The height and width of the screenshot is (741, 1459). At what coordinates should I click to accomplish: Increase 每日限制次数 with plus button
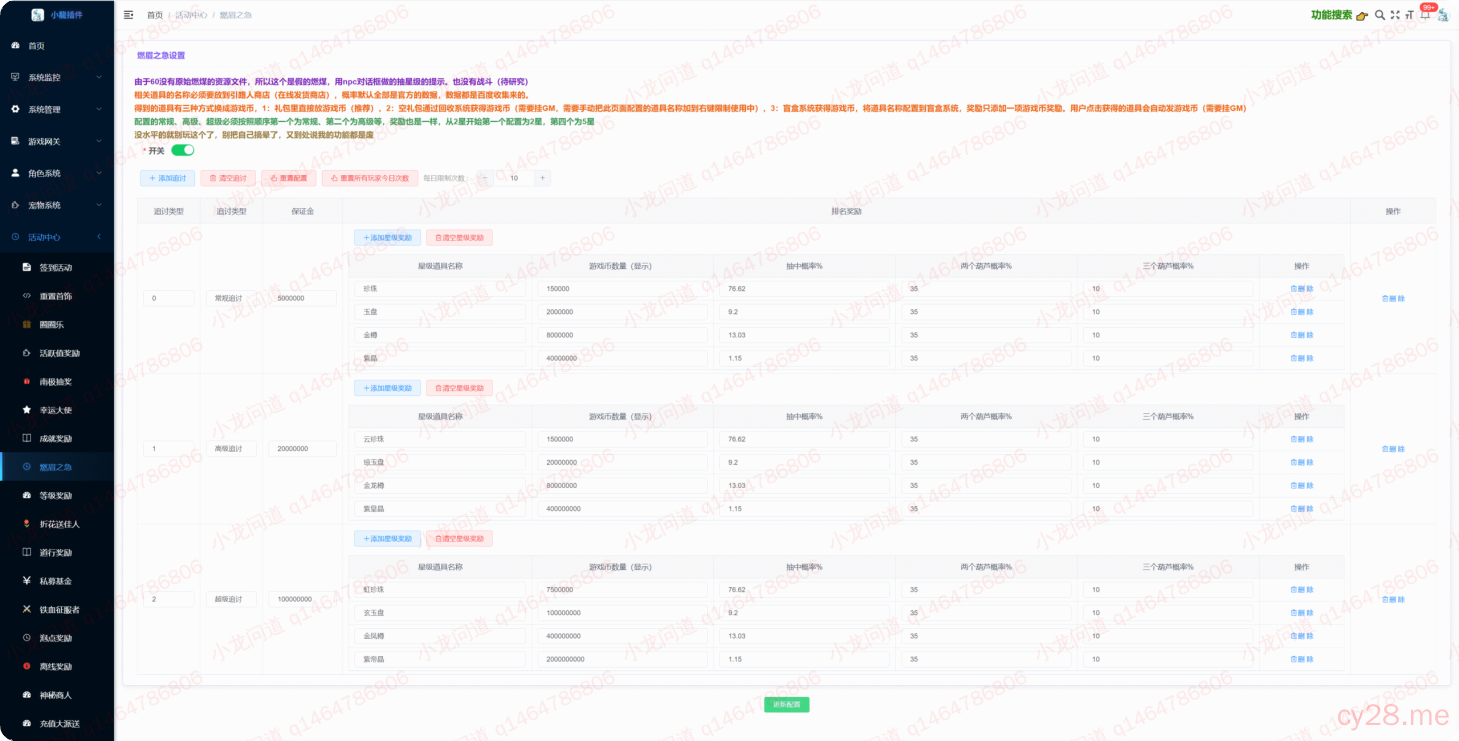542,178
